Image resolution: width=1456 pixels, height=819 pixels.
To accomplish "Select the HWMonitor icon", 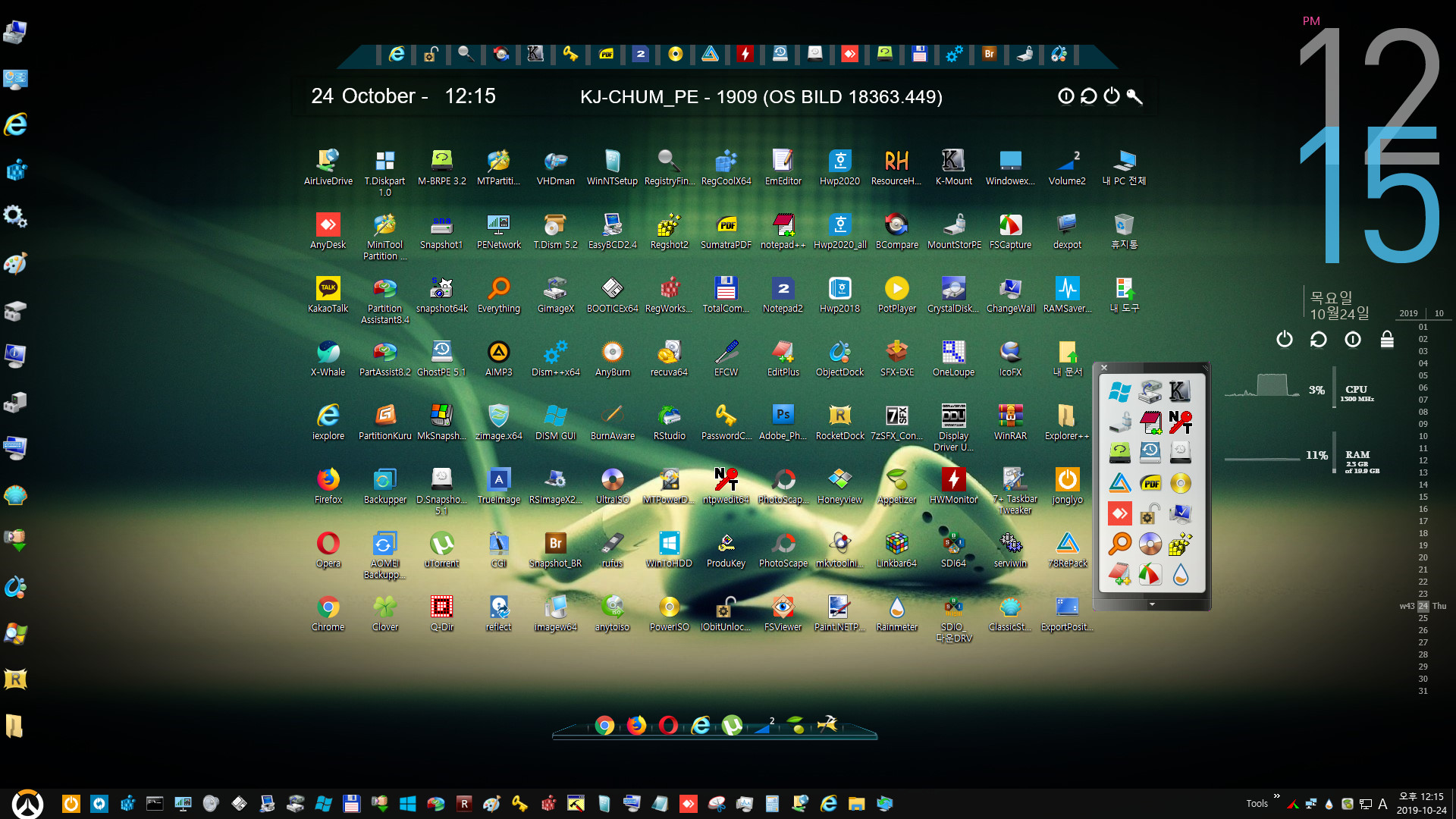I will (x=953, y=485).
